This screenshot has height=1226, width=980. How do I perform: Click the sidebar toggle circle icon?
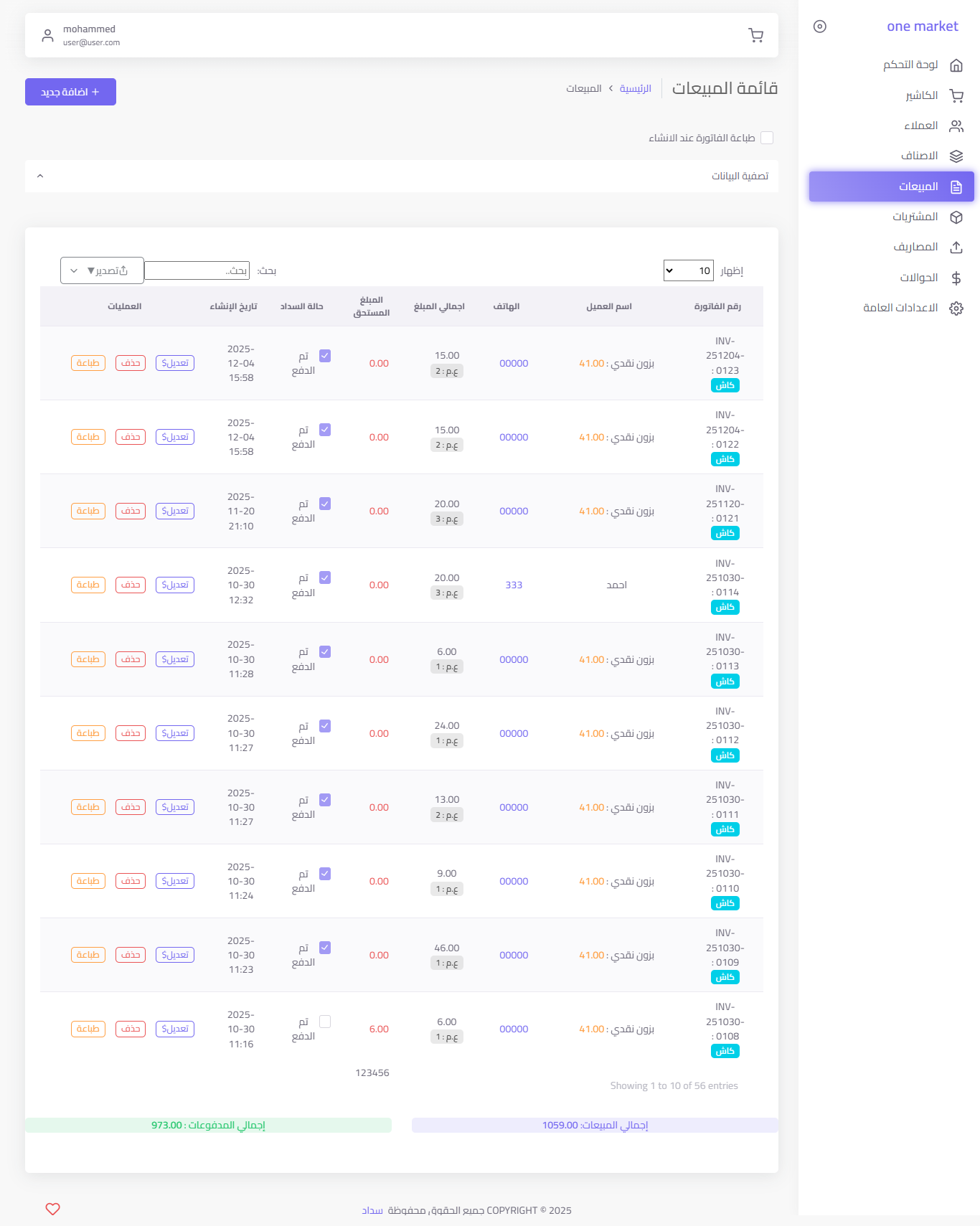point(819,27)
